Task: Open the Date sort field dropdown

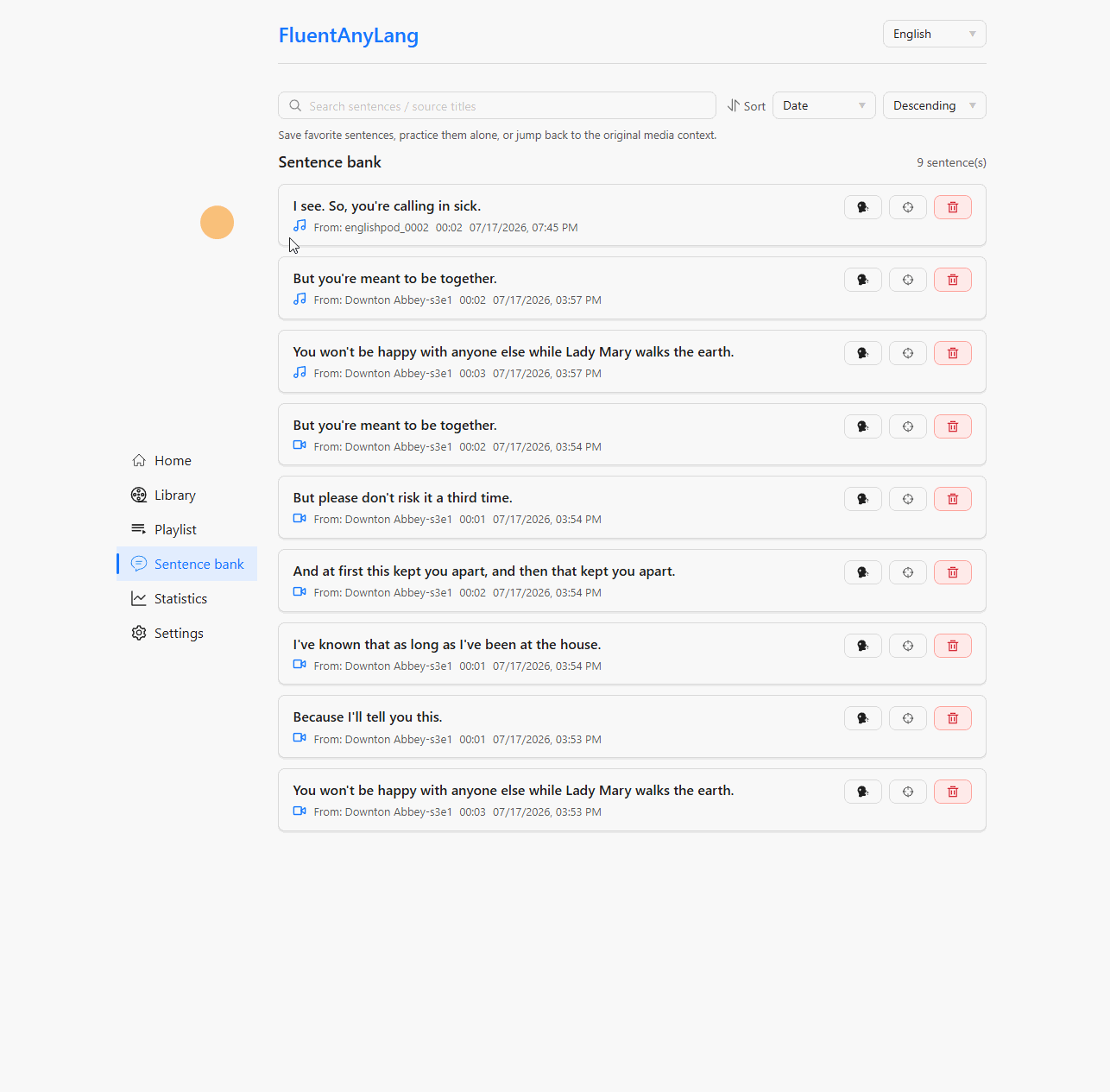Action: (x=824, y=105)
